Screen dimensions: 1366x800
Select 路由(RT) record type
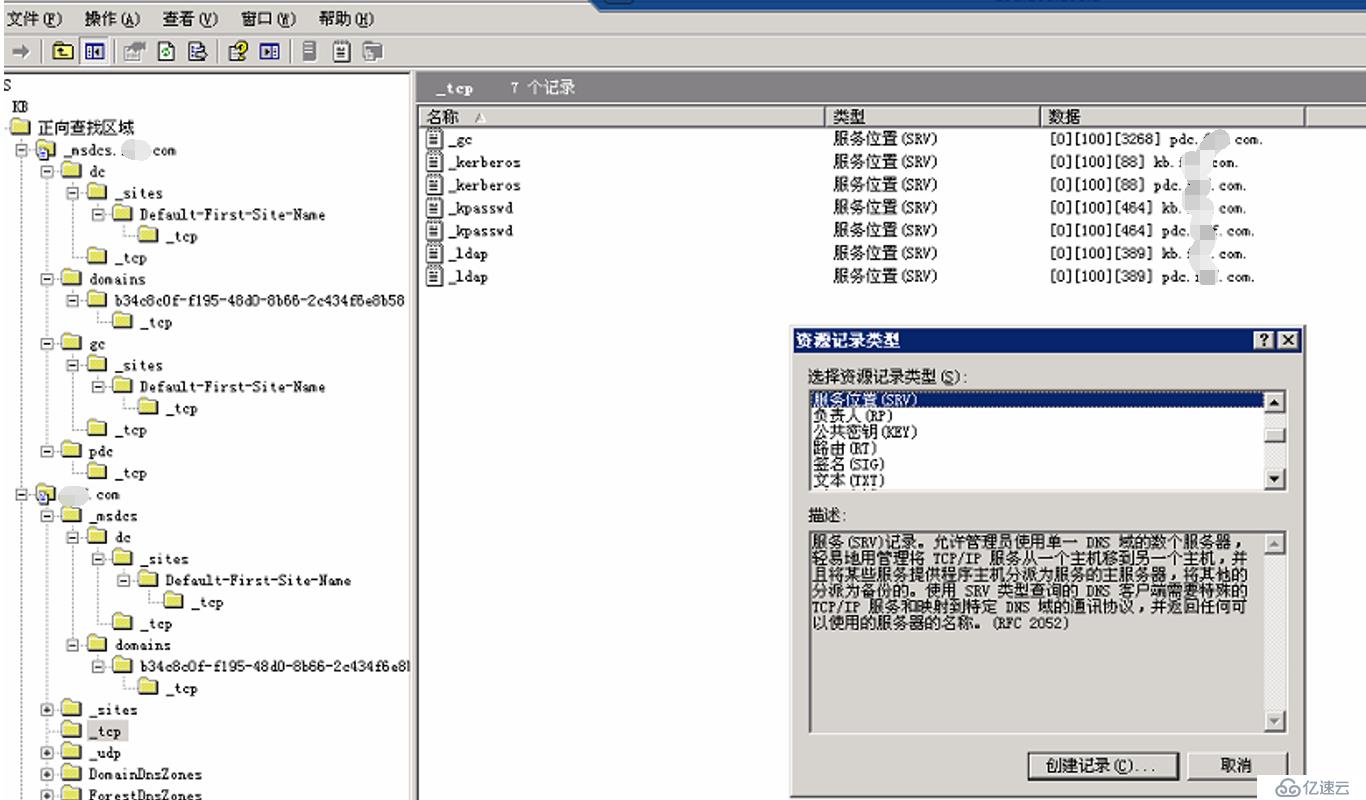point(844,448)
